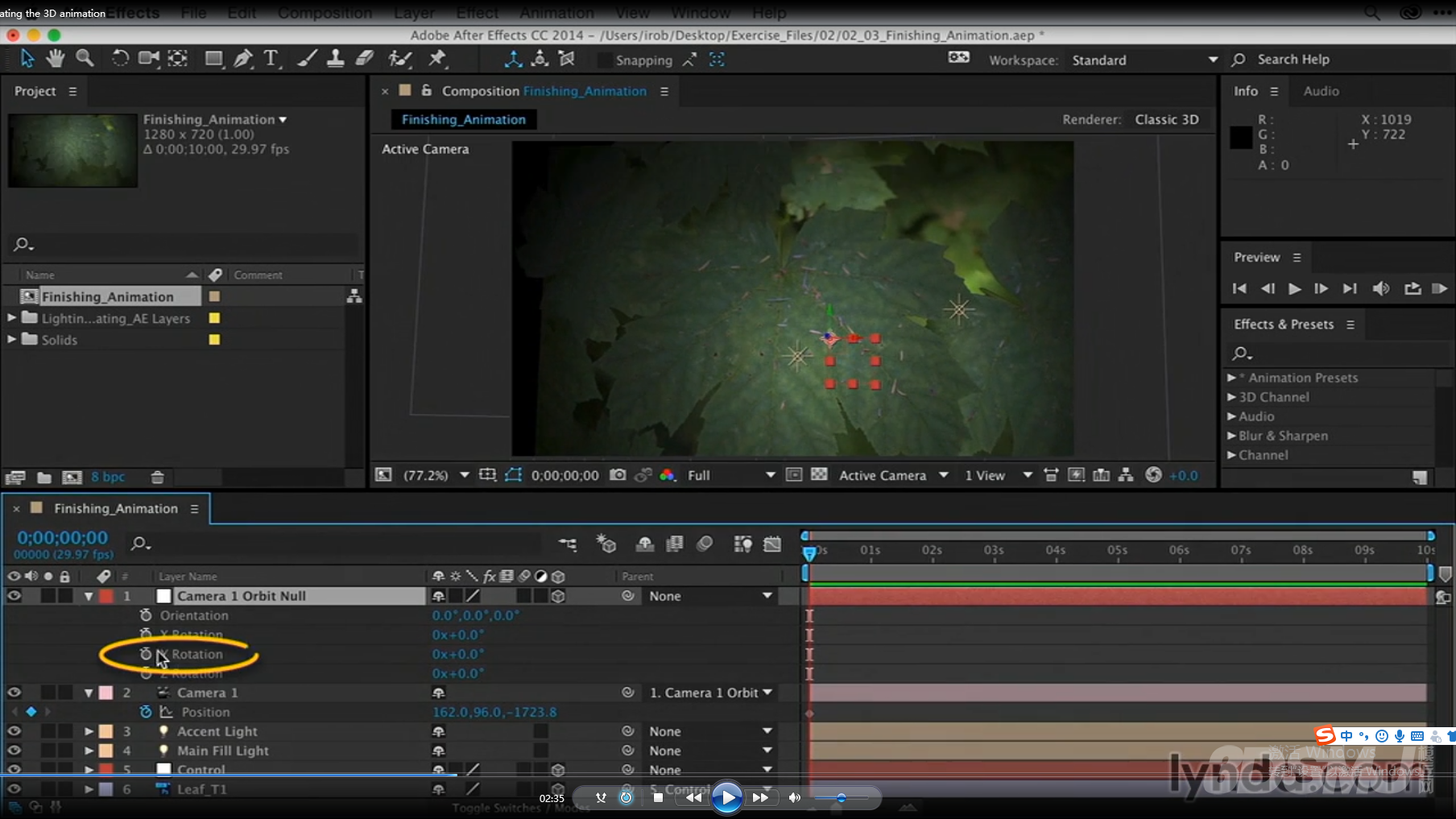The height and width of the screenshot is (819, 1456).
Task: Open the Preview panel menu
Action: coord(1297,258)
